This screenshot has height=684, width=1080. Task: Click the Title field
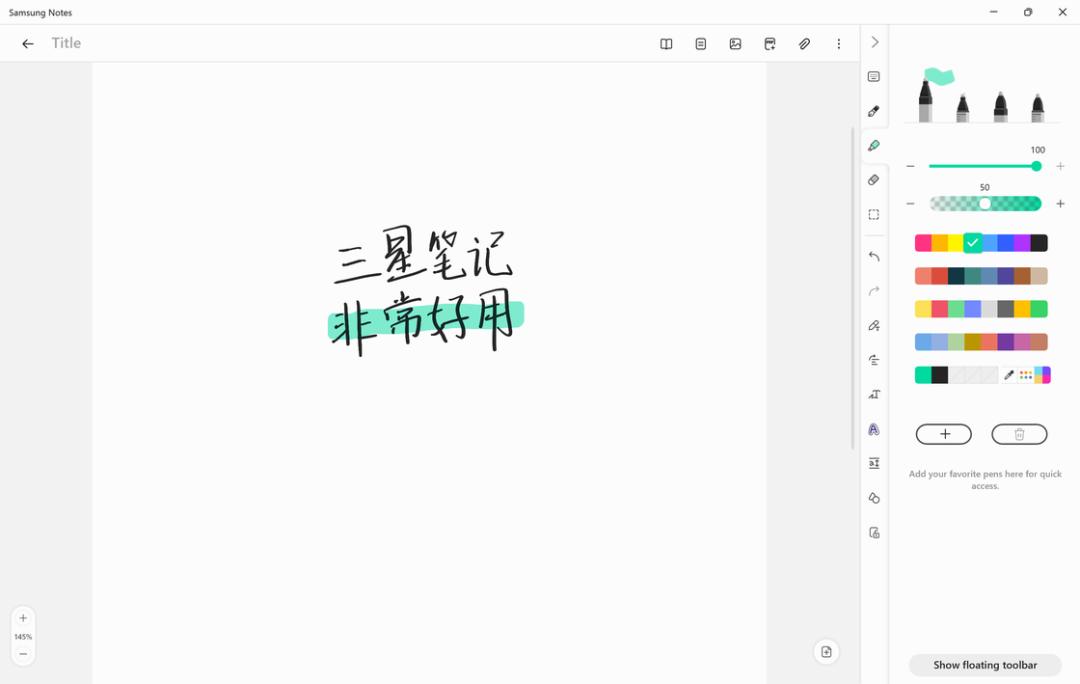[66, 43]
